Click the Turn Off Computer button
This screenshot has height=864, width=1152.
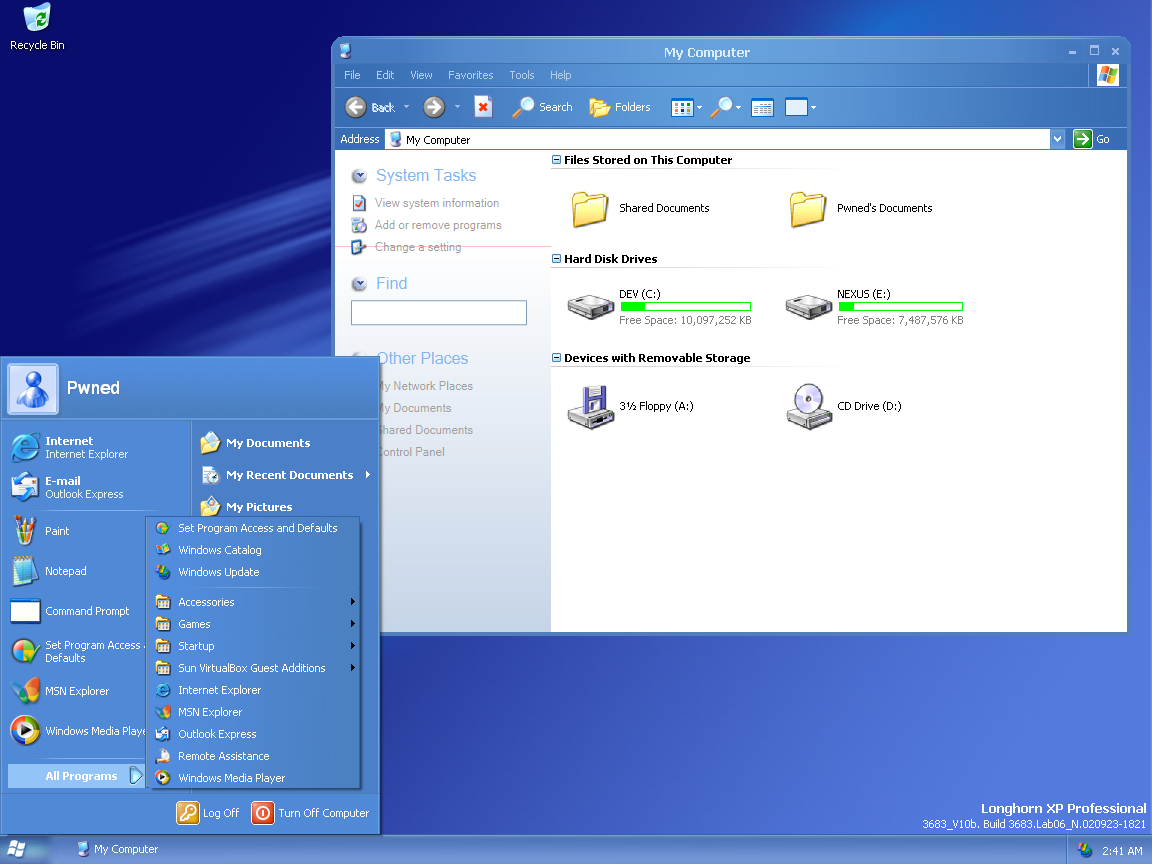pos(311,813)
